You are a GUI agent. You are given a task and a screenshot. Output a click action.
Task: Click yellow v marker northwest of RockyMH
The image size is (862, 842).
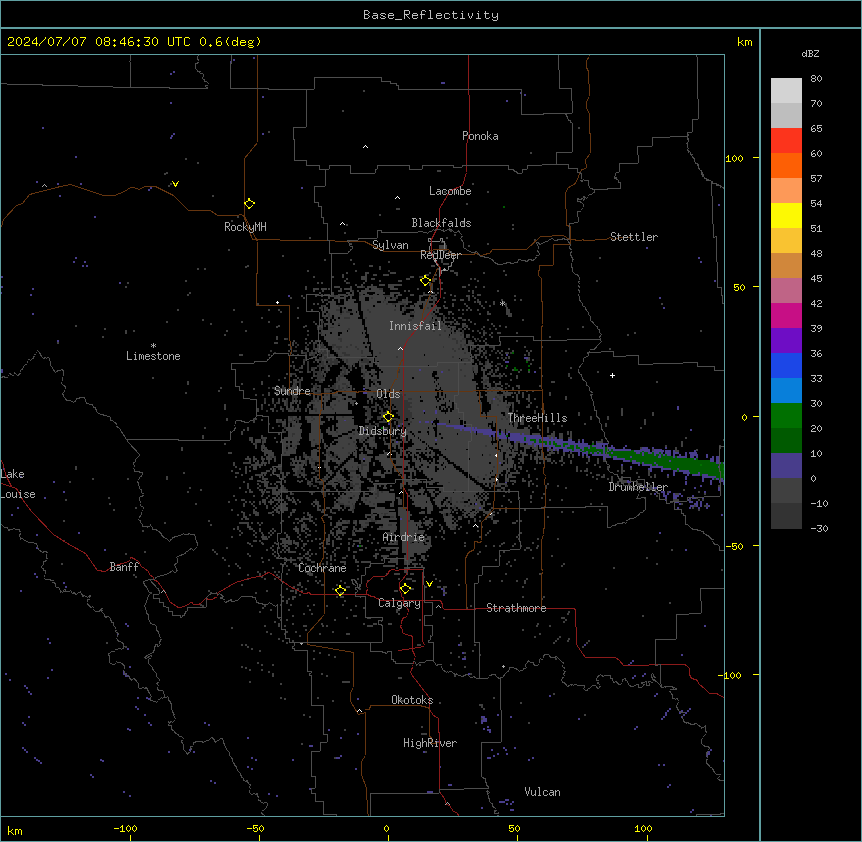[175, 184]
